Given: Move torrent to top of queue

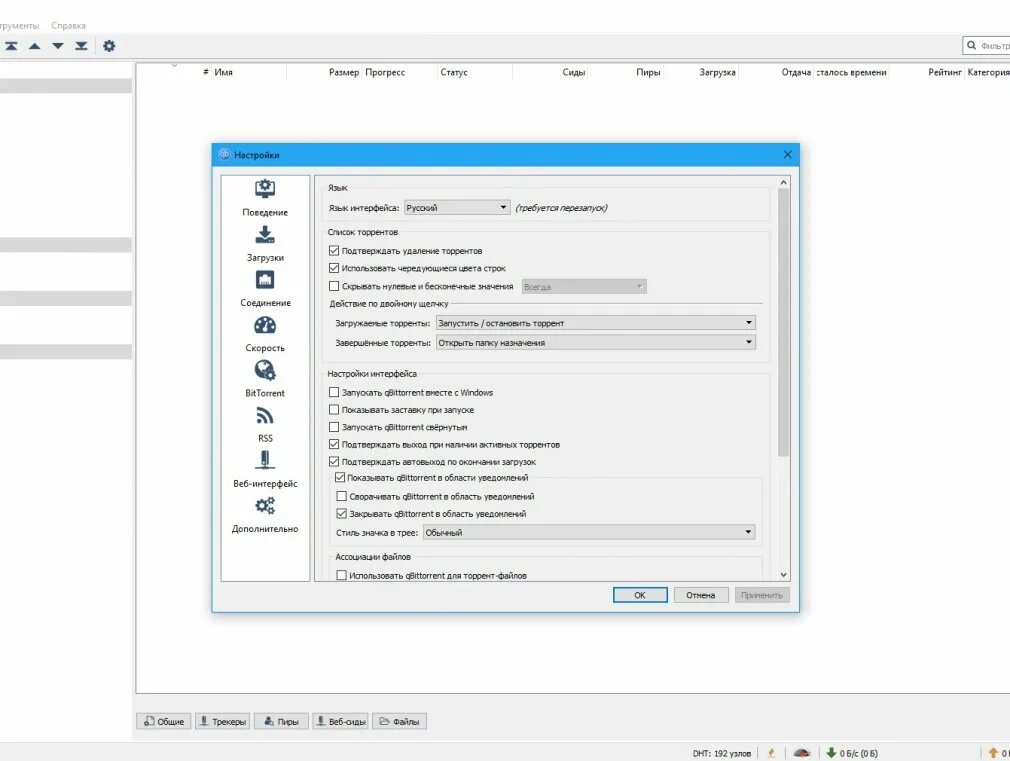Looking at the screenshot, I should 12,46.
